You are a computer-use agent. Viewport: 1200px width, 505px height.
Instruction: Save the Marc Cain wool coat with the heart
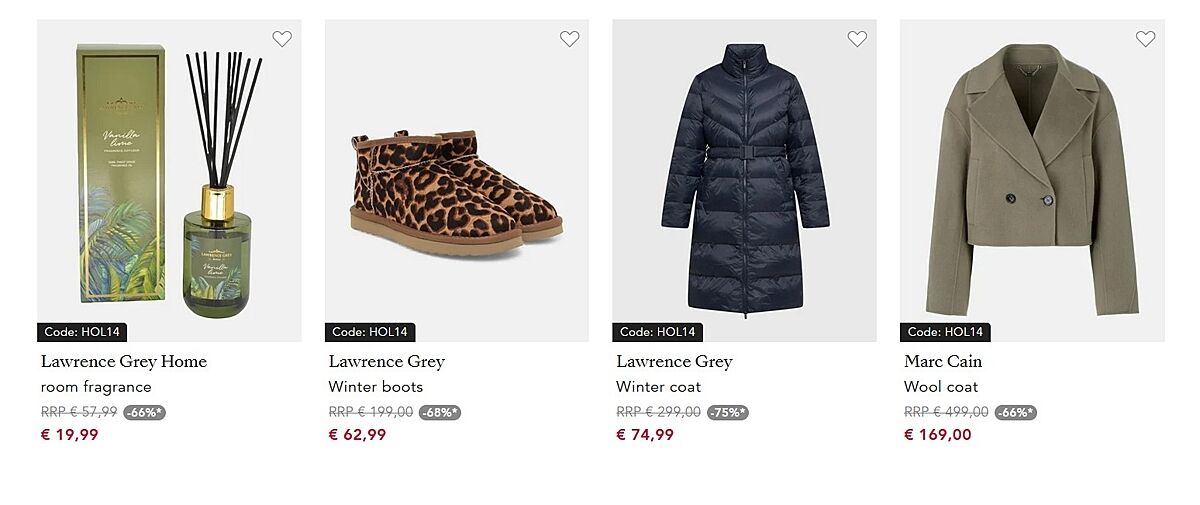click(x=1145, y=39)
